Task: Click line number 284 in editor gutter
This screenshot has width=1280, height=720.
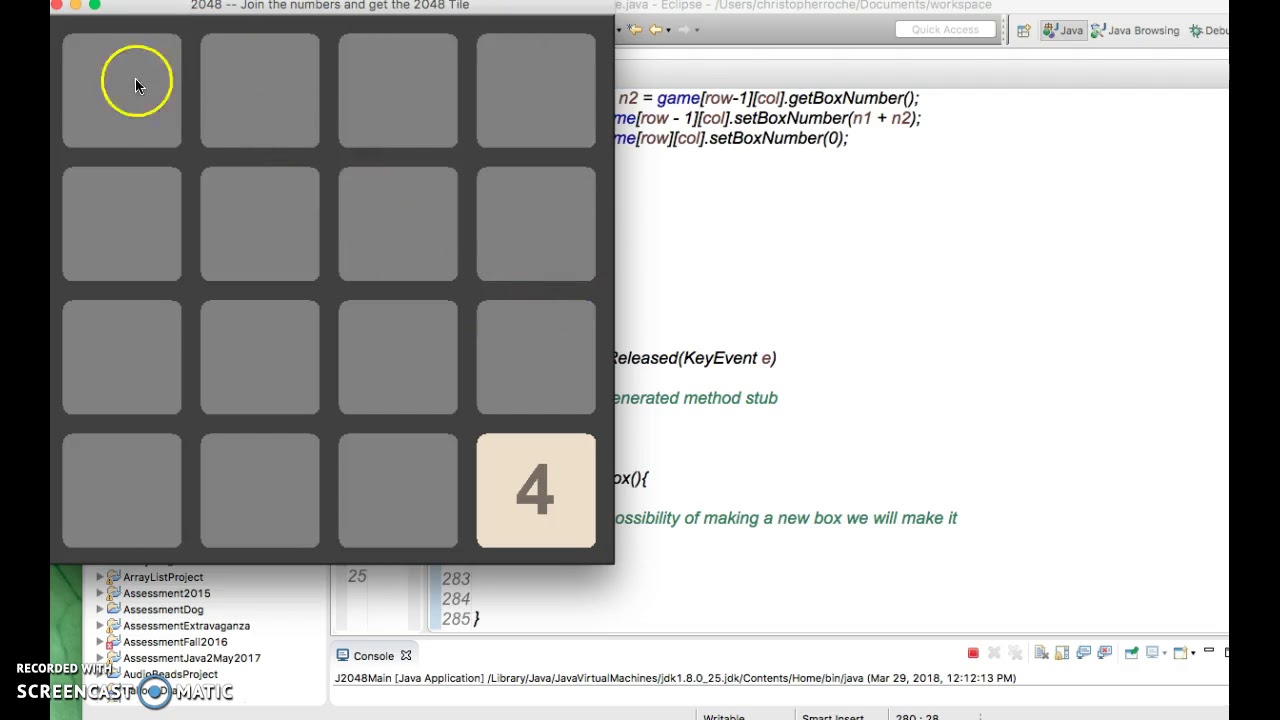Action: point(456,599)
